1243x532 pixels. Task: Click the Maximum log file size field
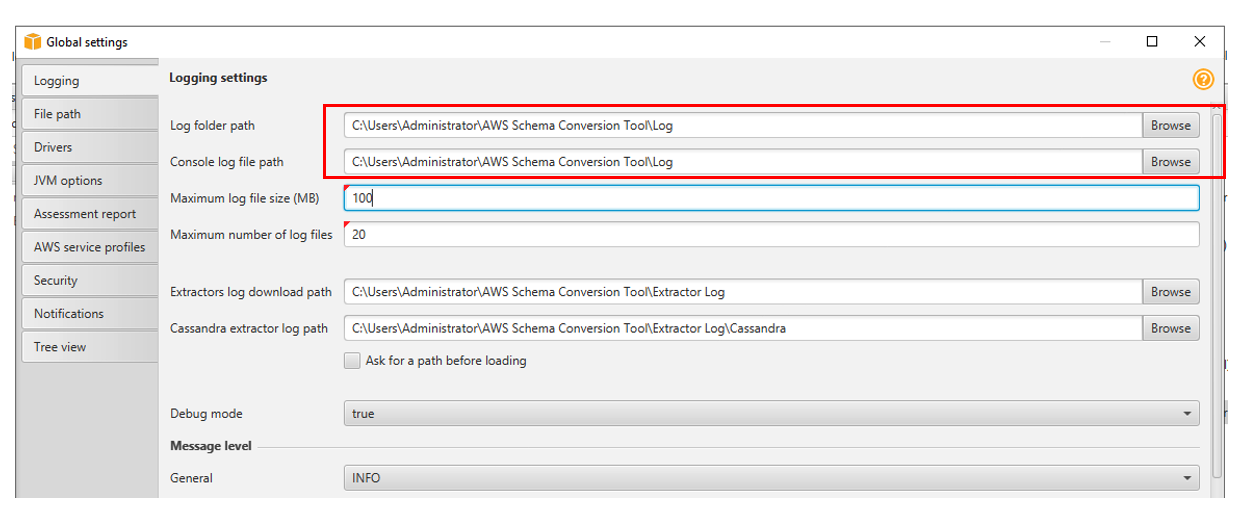(771, 198)
